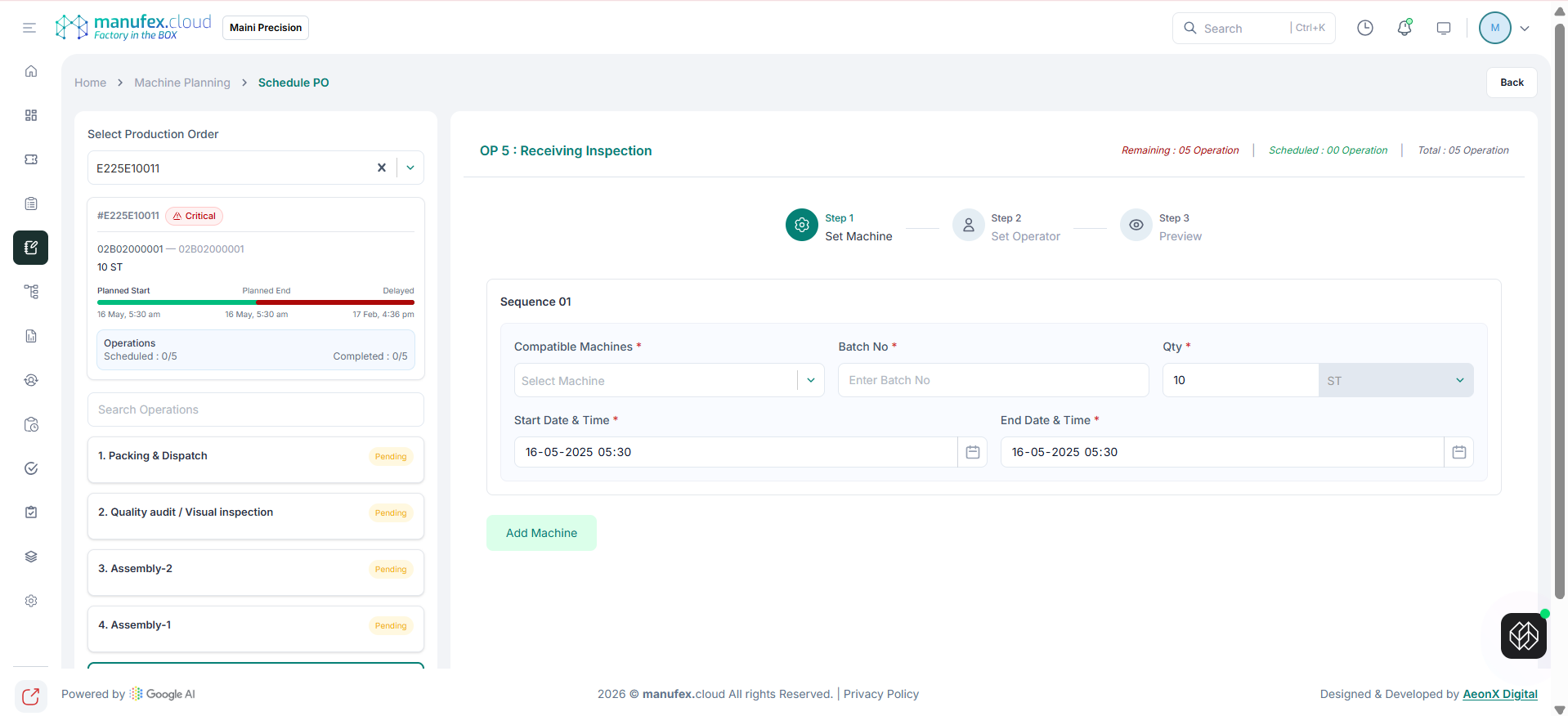The height and width of the screenshot is (716, 1568).
Task: Click the hamburger menu icon
Action: (x=29, y=28)
